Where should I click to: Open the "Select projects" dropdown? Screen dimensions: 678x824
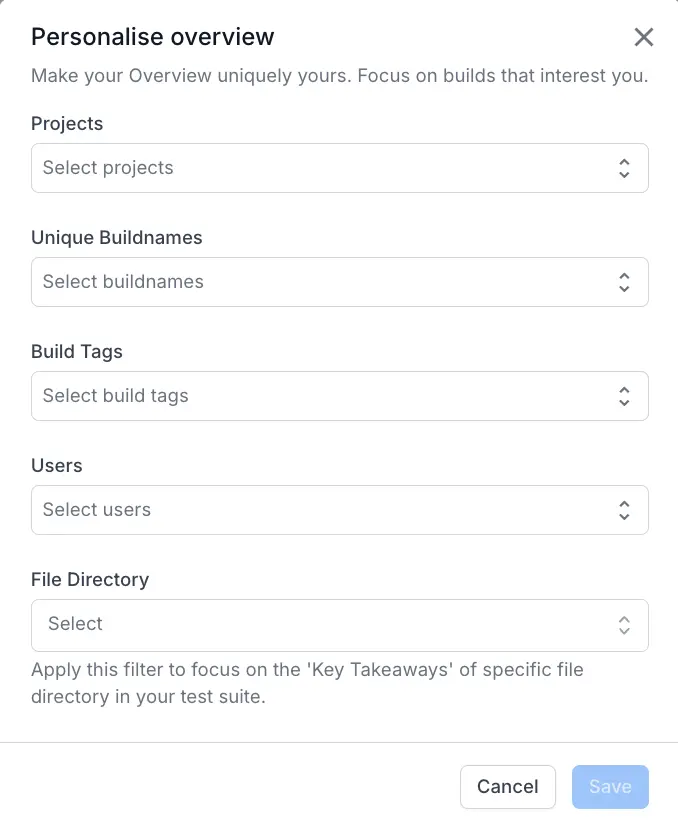[x=320, y=168]
